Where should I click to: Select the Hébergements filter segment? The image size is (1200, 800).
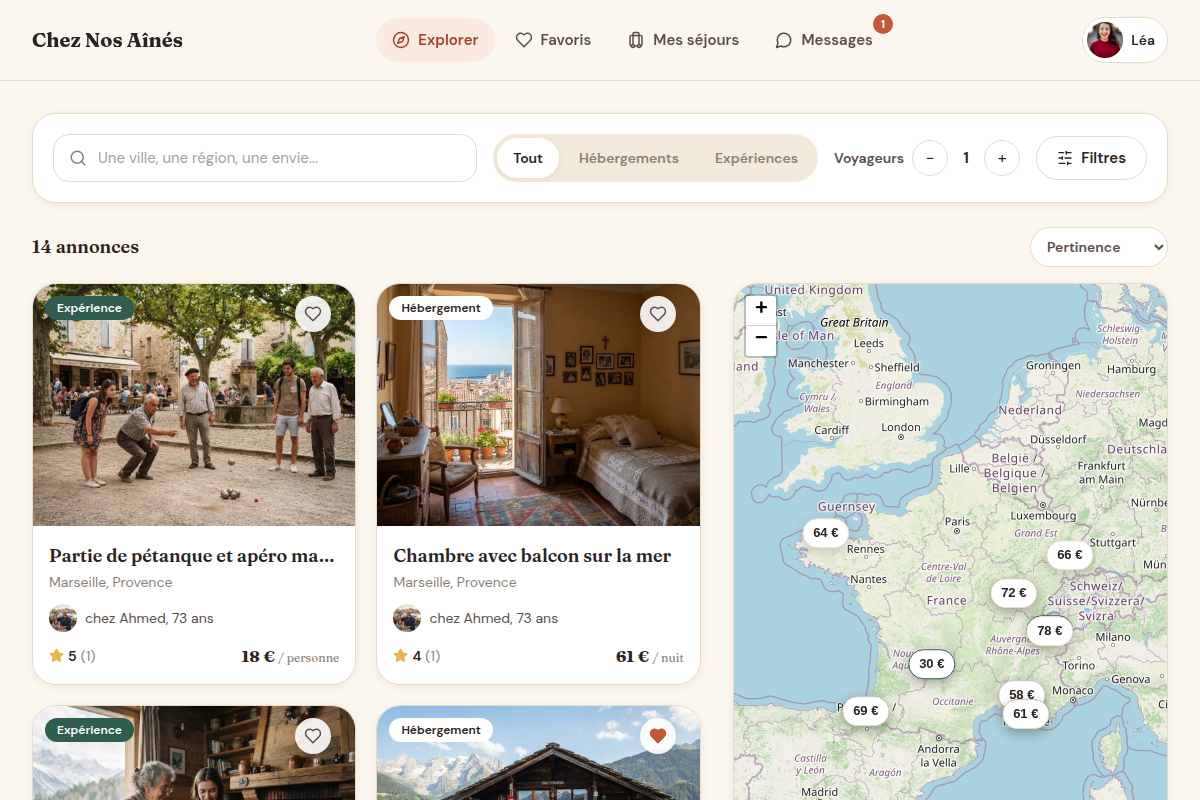(x=629, y=158)
